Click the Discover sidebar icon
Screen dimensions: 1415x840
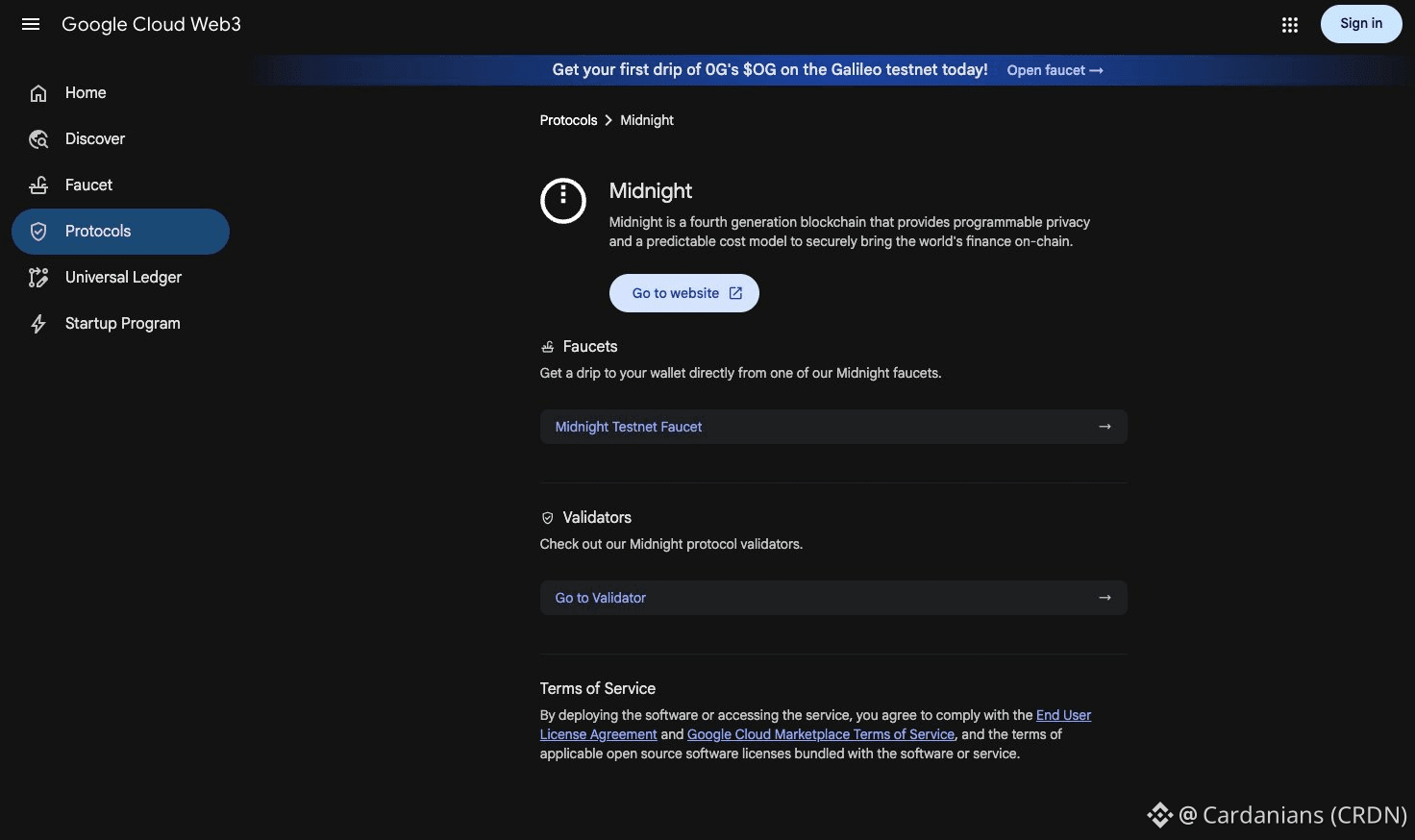(38, 139)
